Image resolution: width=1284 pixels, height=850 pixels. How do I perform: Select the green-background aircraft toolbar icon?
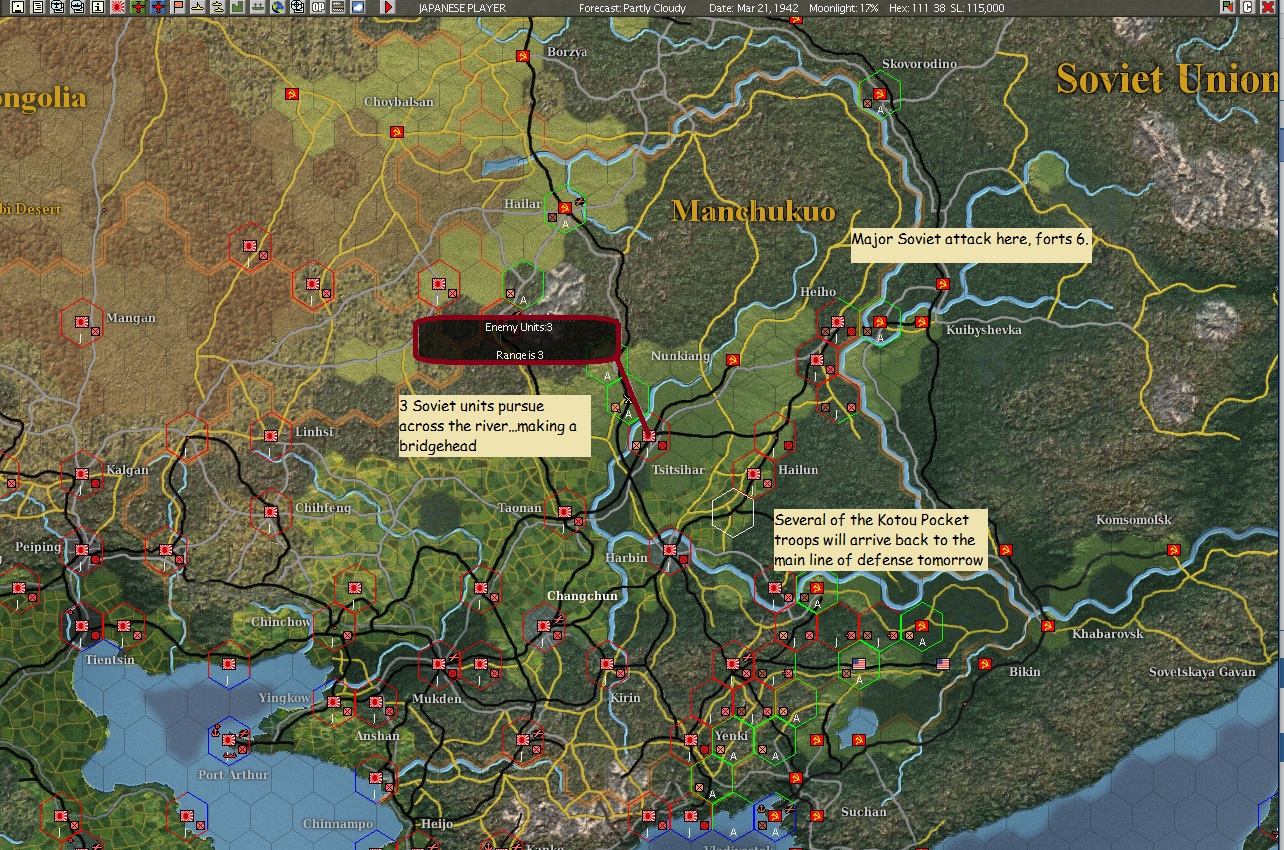click(138, 7)
